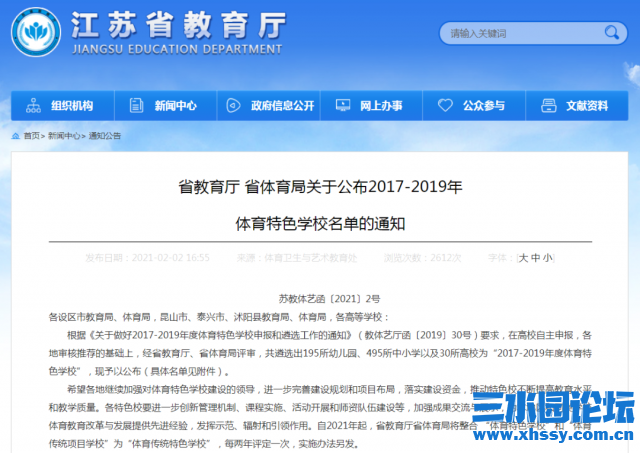Open the 组织机构 menu
Image resolution: width=640 pixels, height=453 pixels.
tap(62, 106)
